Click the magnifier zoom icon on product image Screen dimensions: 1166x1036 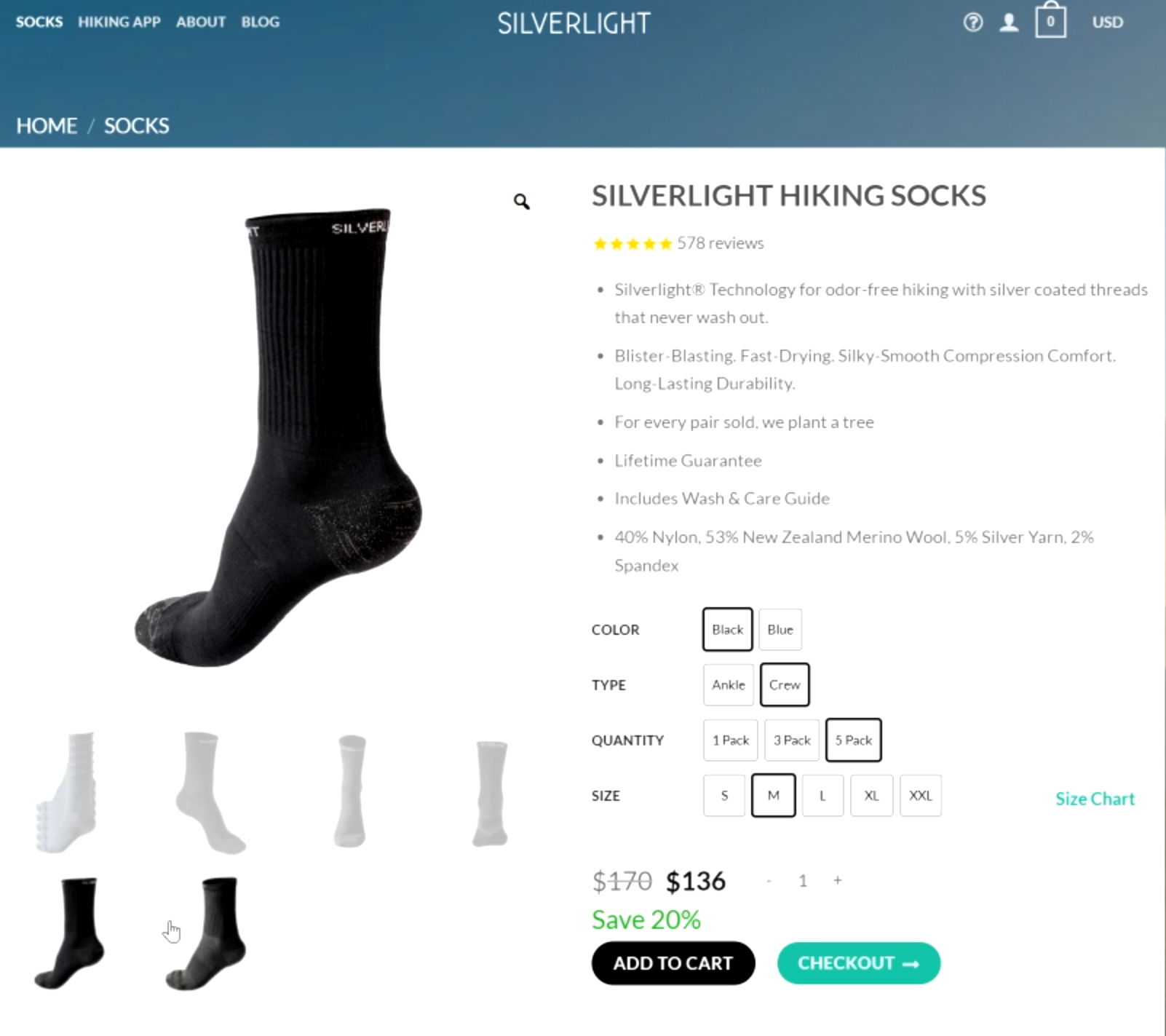coord(521,201)
